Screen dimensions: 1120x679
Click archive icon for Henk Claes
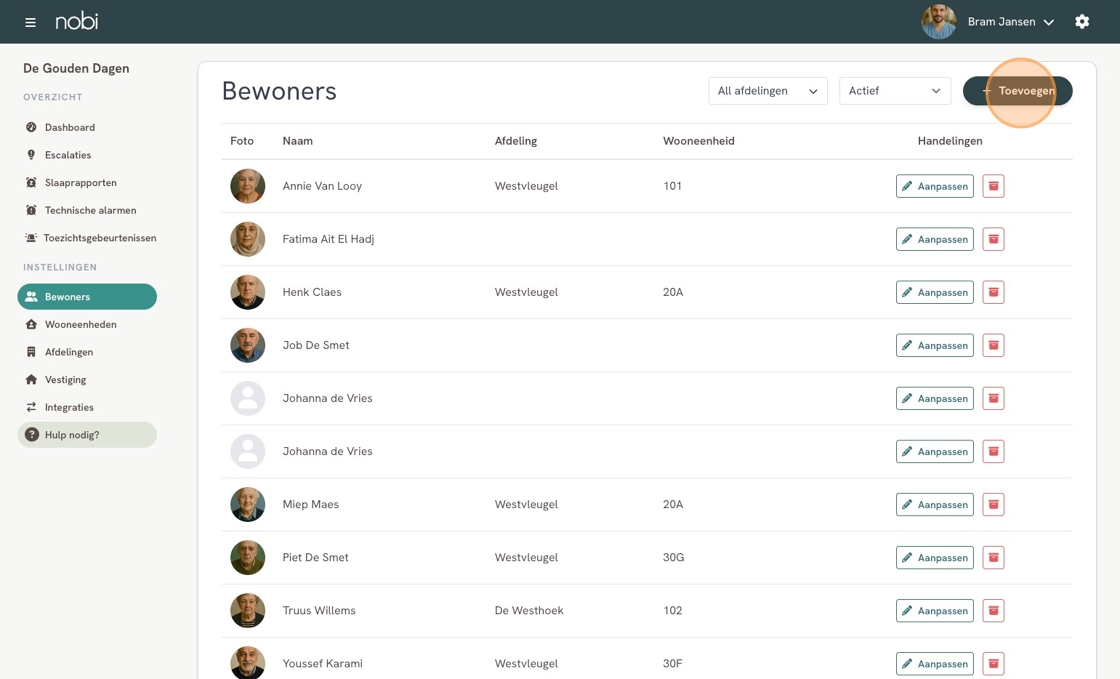tap(993, 292)
